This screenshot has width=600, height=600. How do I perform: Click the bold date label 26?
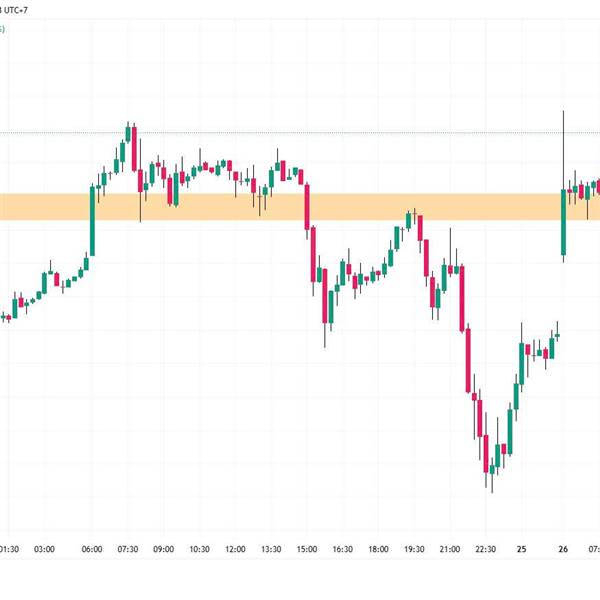[563, 549]
